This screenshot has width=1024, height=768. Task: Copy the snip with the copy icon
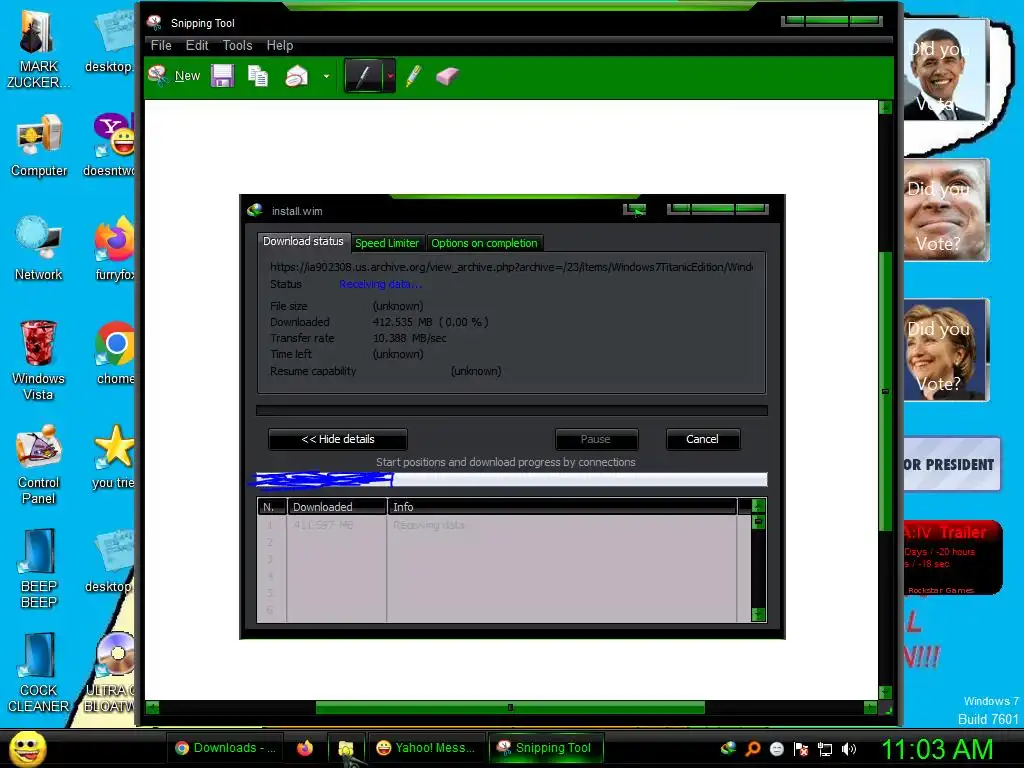coord(257,76)
